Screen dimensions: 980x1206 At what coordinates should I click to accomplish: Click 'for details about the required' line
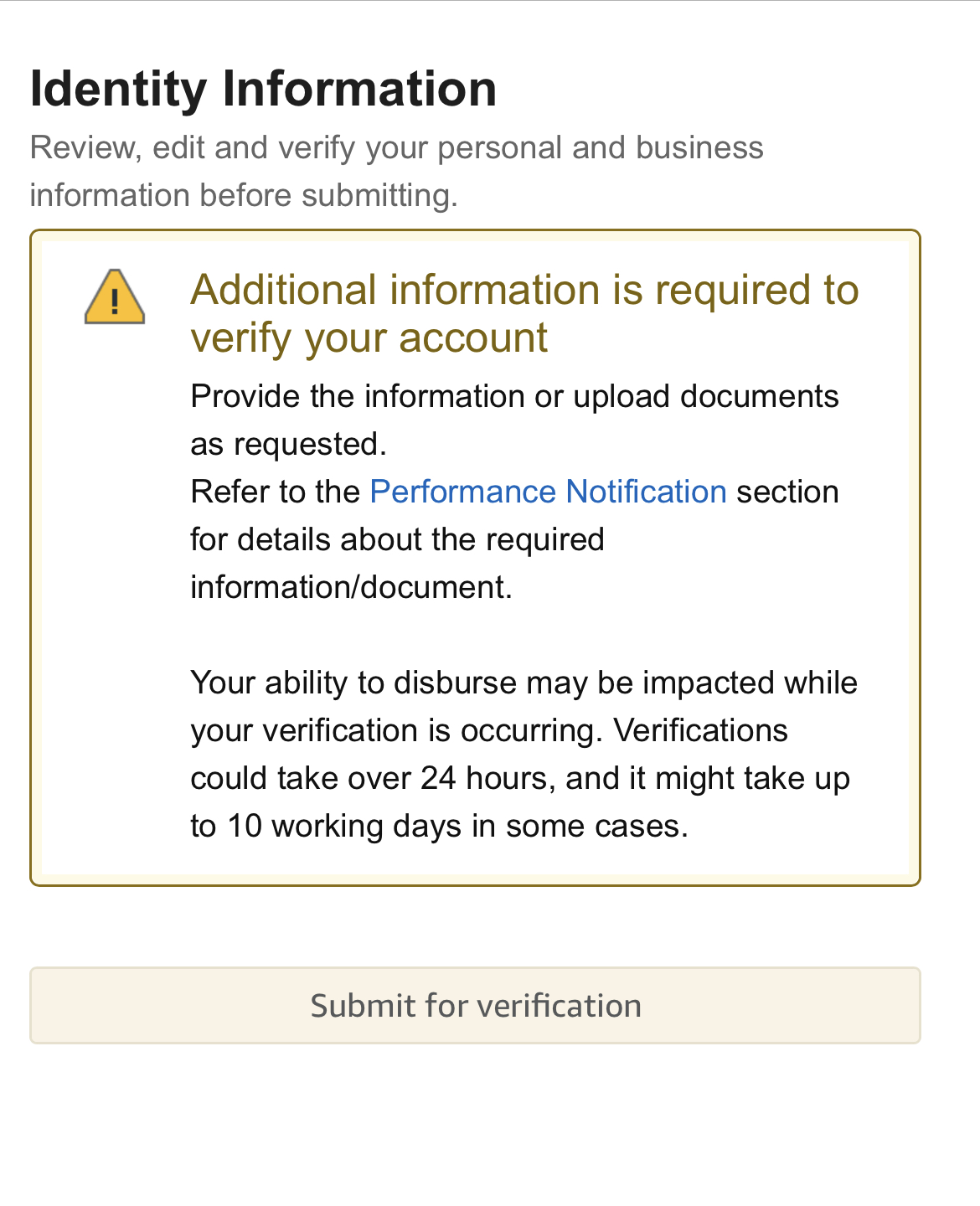397,539
